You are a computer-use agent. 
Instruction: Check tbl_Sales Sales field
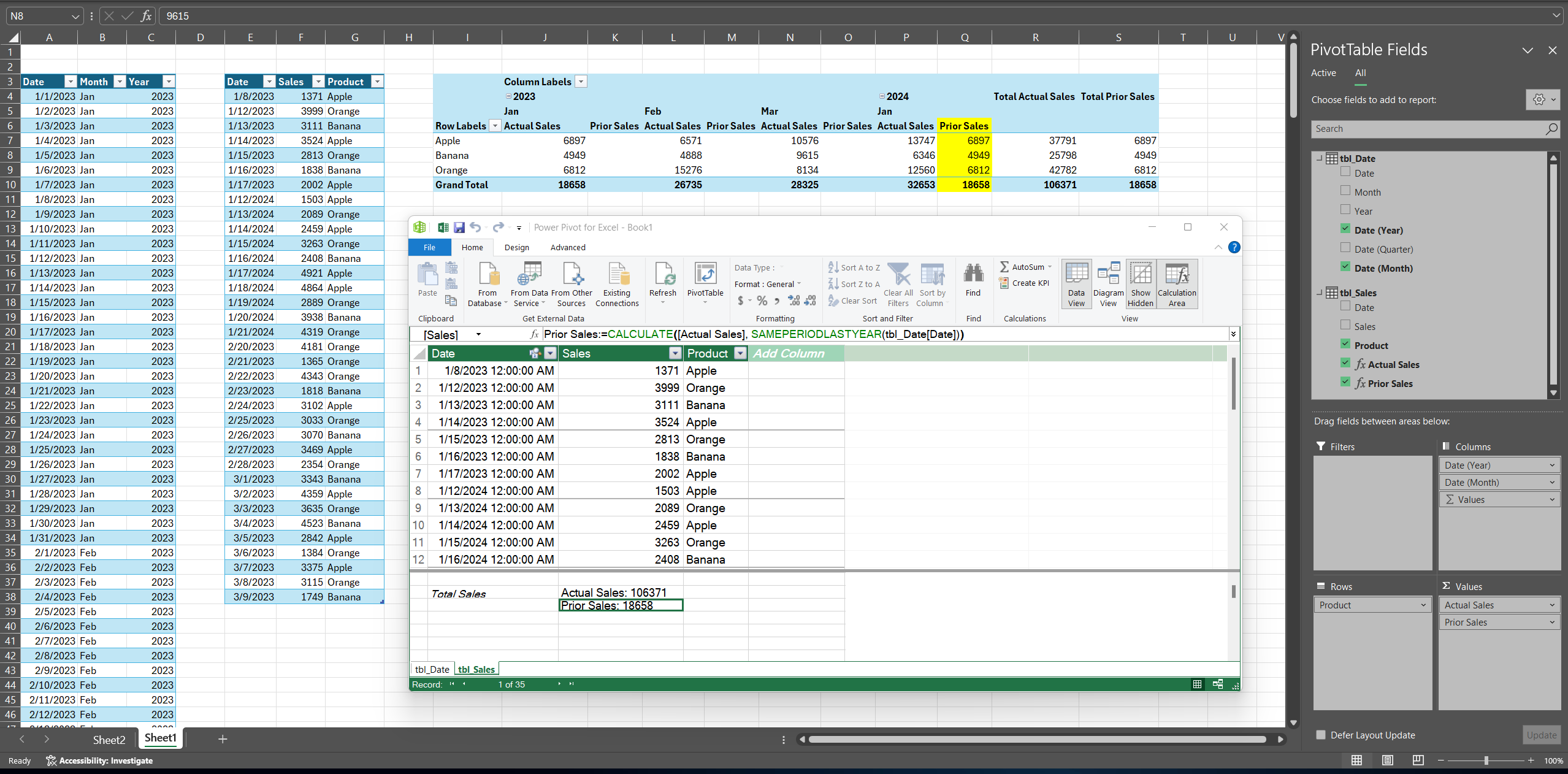click(x=1345, y=325)
